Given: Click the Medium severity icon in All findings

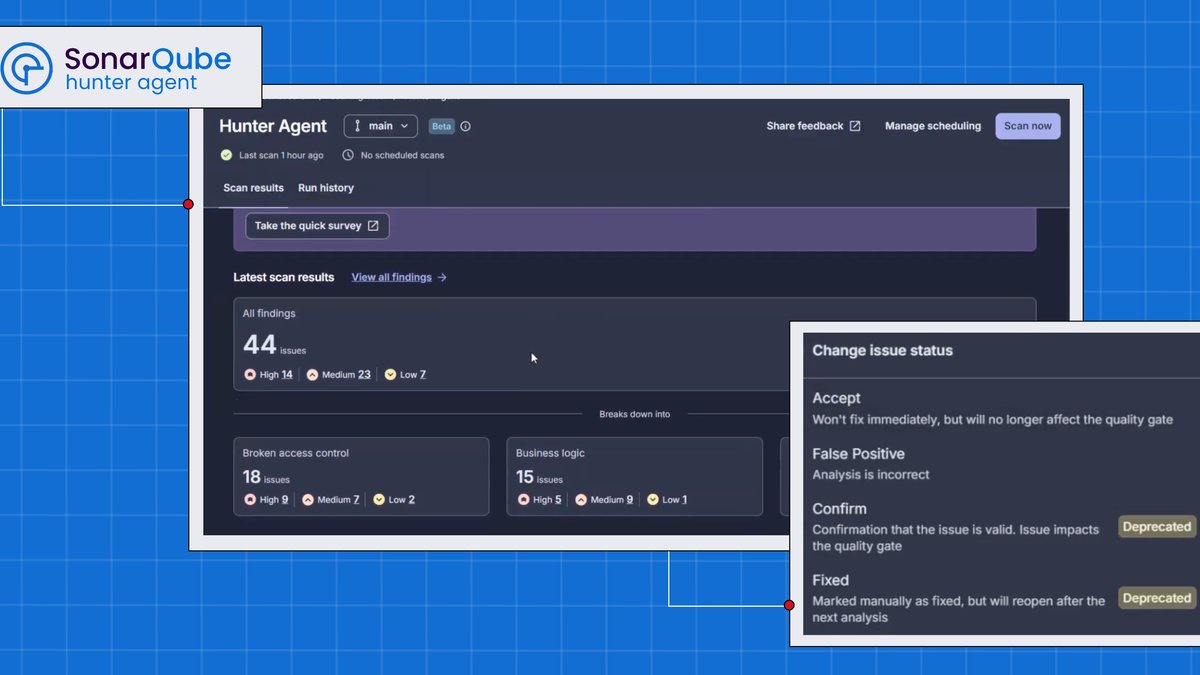Looking at the screenshot, I should coord(312,375).
